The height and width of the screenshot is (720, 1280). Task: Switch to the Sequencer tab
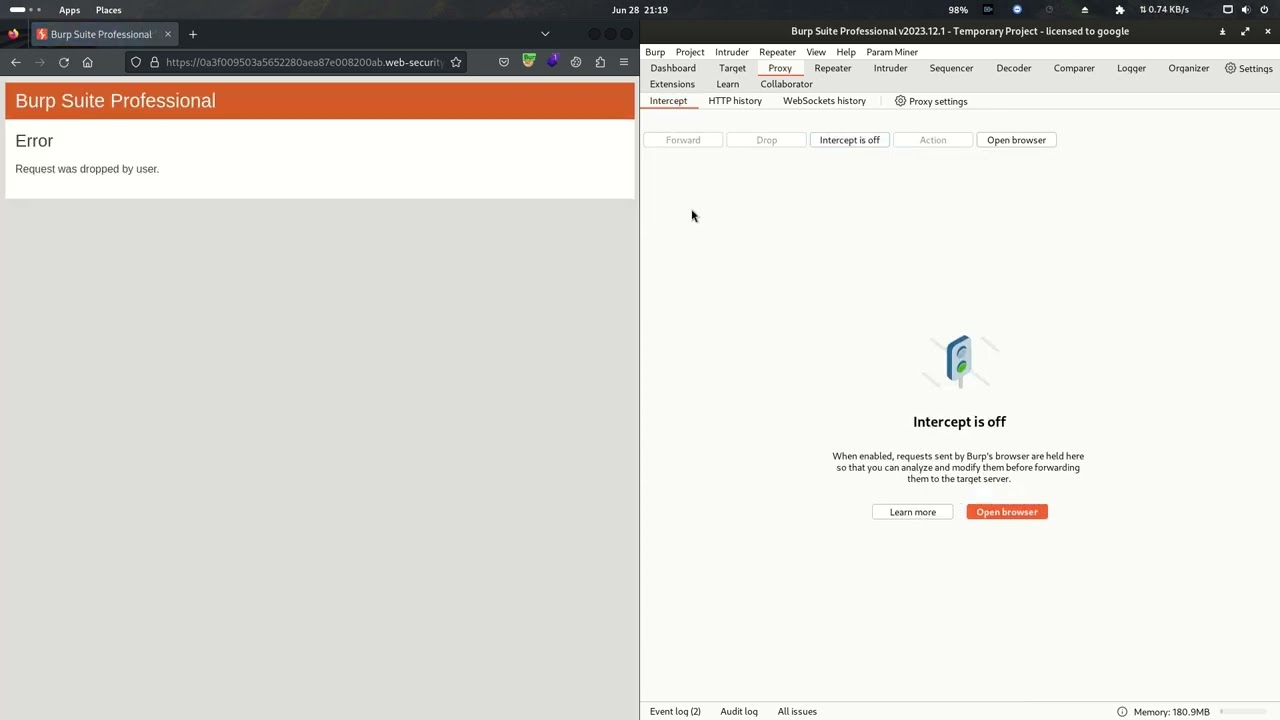click(x=951, y=68)
